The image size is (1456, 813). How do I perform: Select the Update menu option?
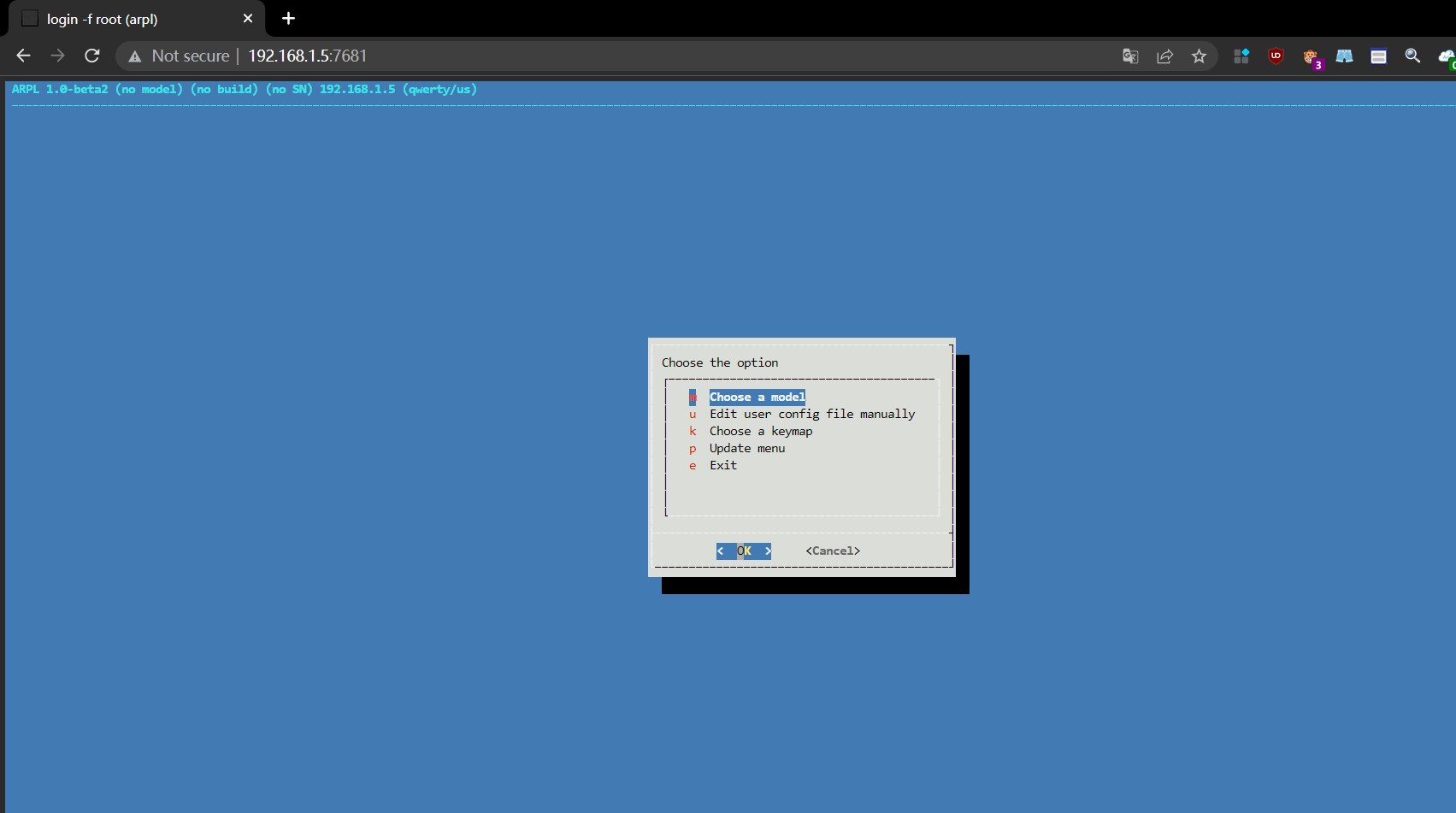[x=747, y=448]
